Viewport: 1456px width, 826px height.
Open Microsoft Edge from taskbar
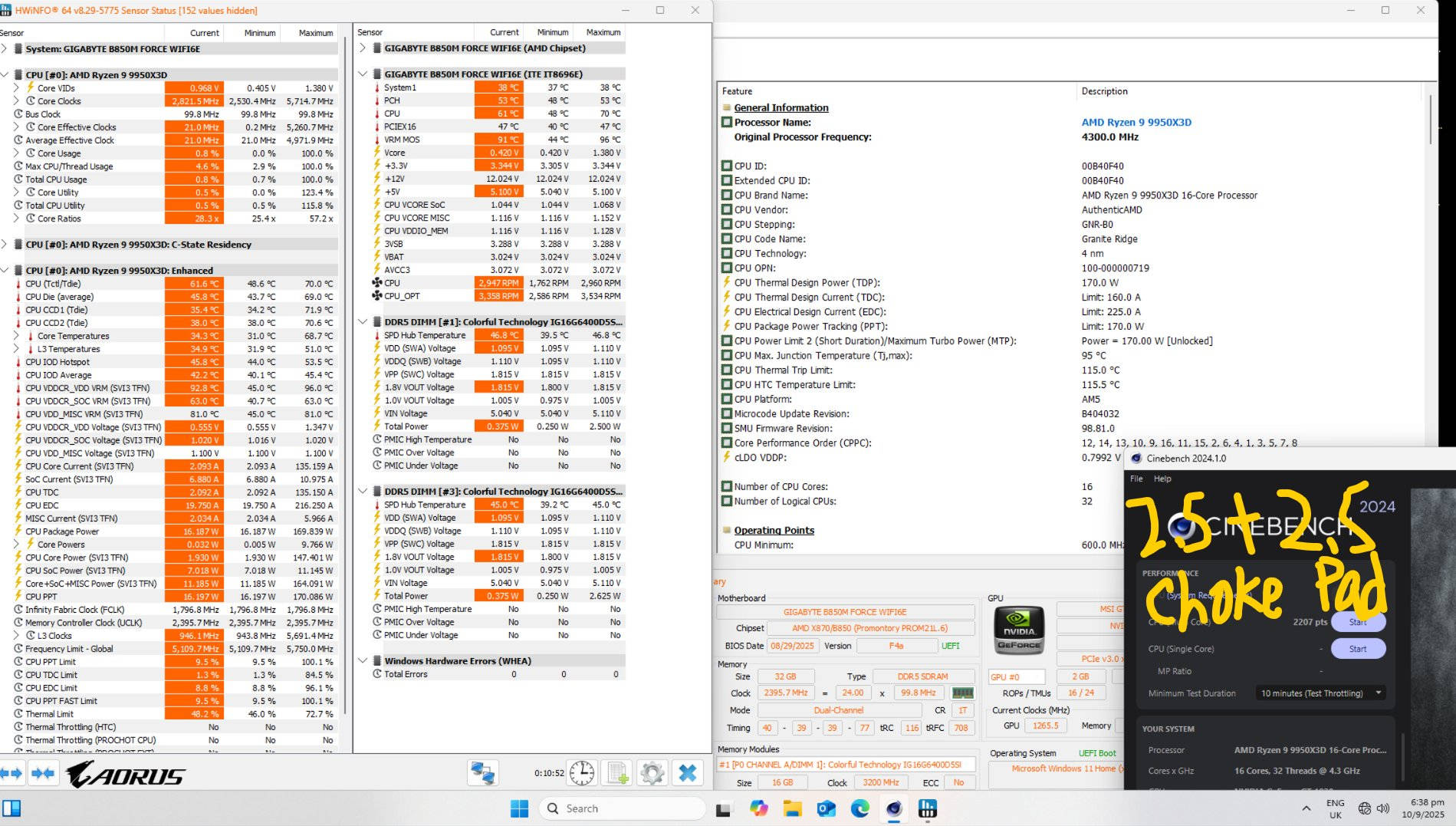[859, 808]
